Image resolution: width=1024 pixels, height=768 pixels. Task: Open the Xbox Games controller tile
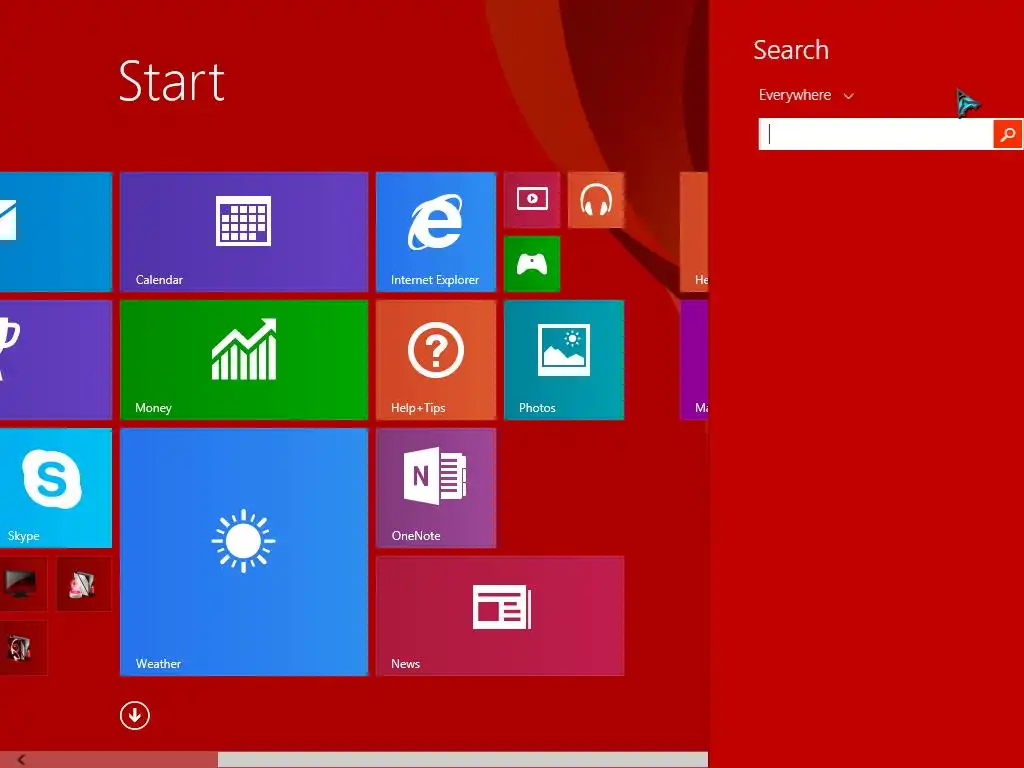532,264
